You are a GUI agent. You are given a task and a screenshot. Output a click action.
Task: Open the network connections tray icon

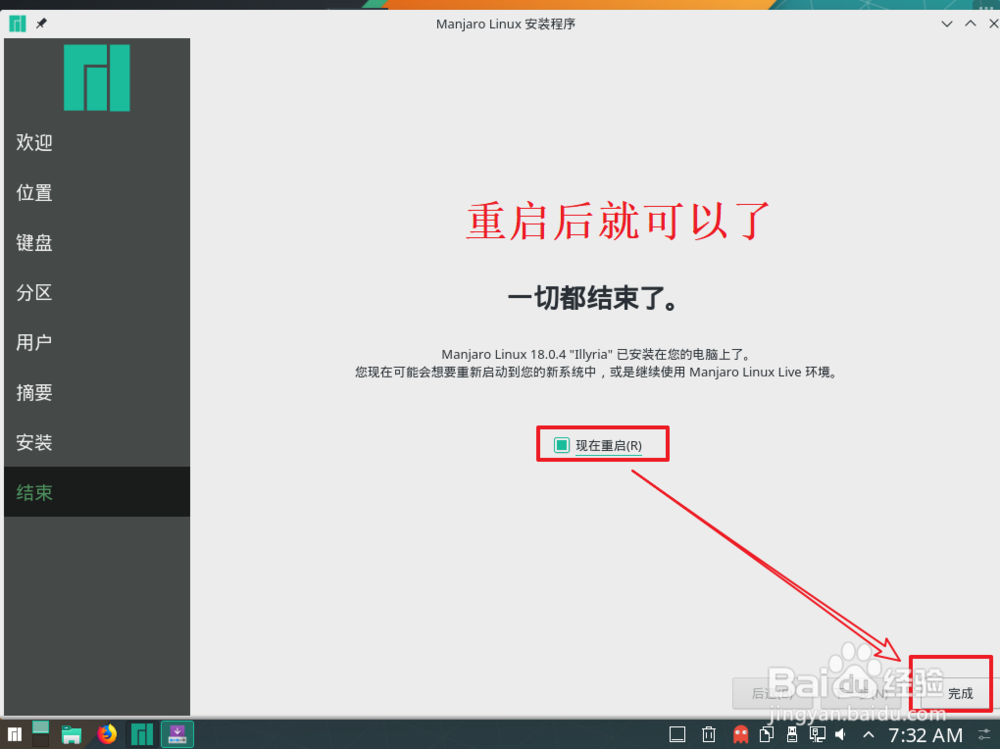[818, 735]
